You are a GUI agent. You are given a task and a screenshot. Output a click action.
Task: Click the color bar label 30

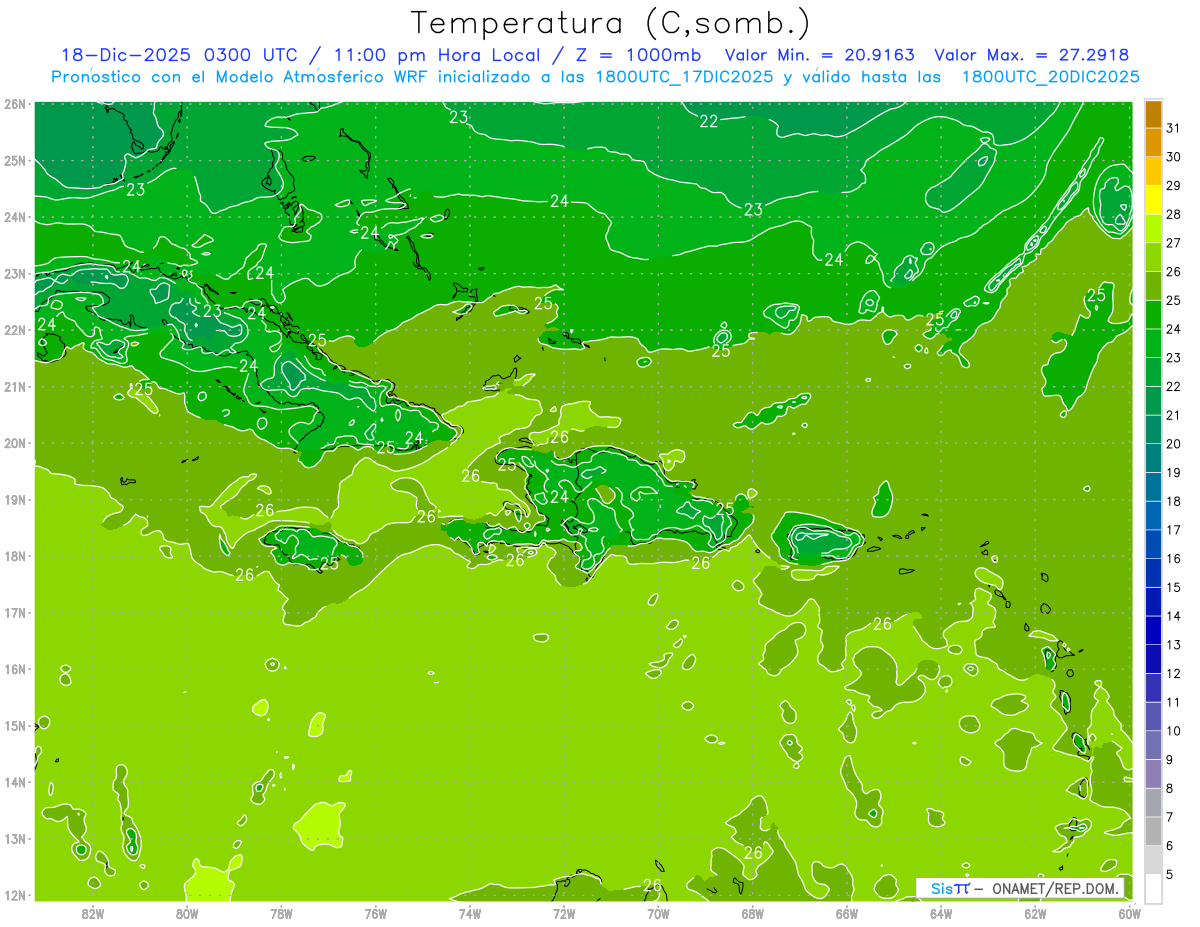click(1173, 157)
